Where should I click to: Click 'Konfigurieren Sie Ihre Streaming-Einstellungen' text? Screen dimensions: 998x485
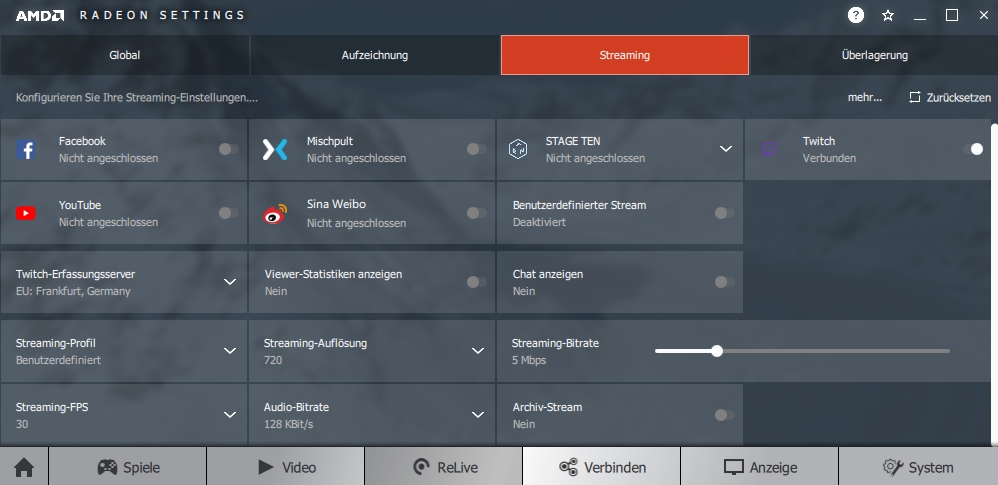pos(137,97)
